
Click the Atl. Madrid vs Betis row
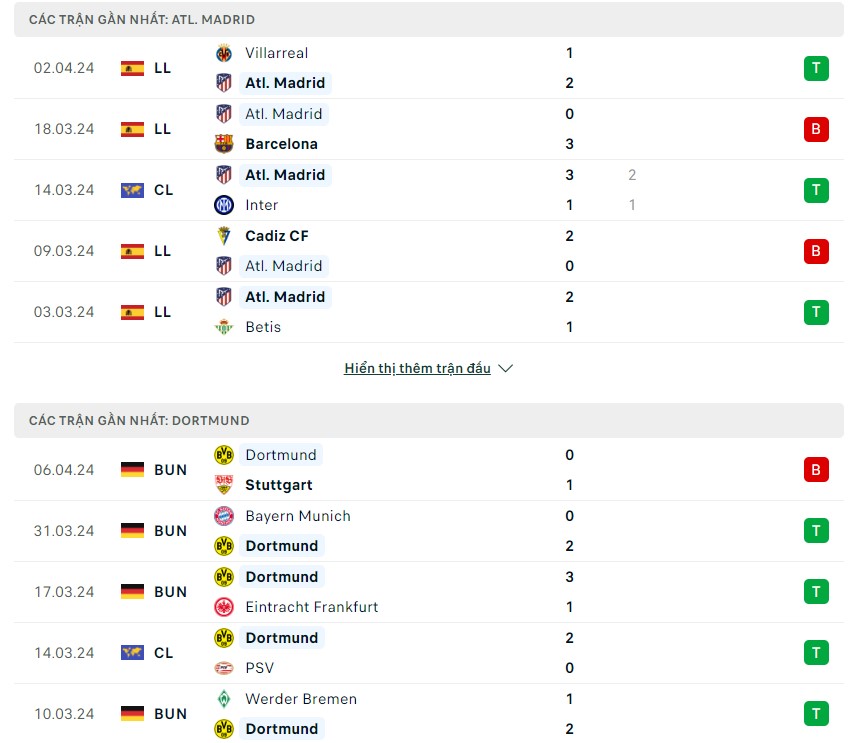428,311
